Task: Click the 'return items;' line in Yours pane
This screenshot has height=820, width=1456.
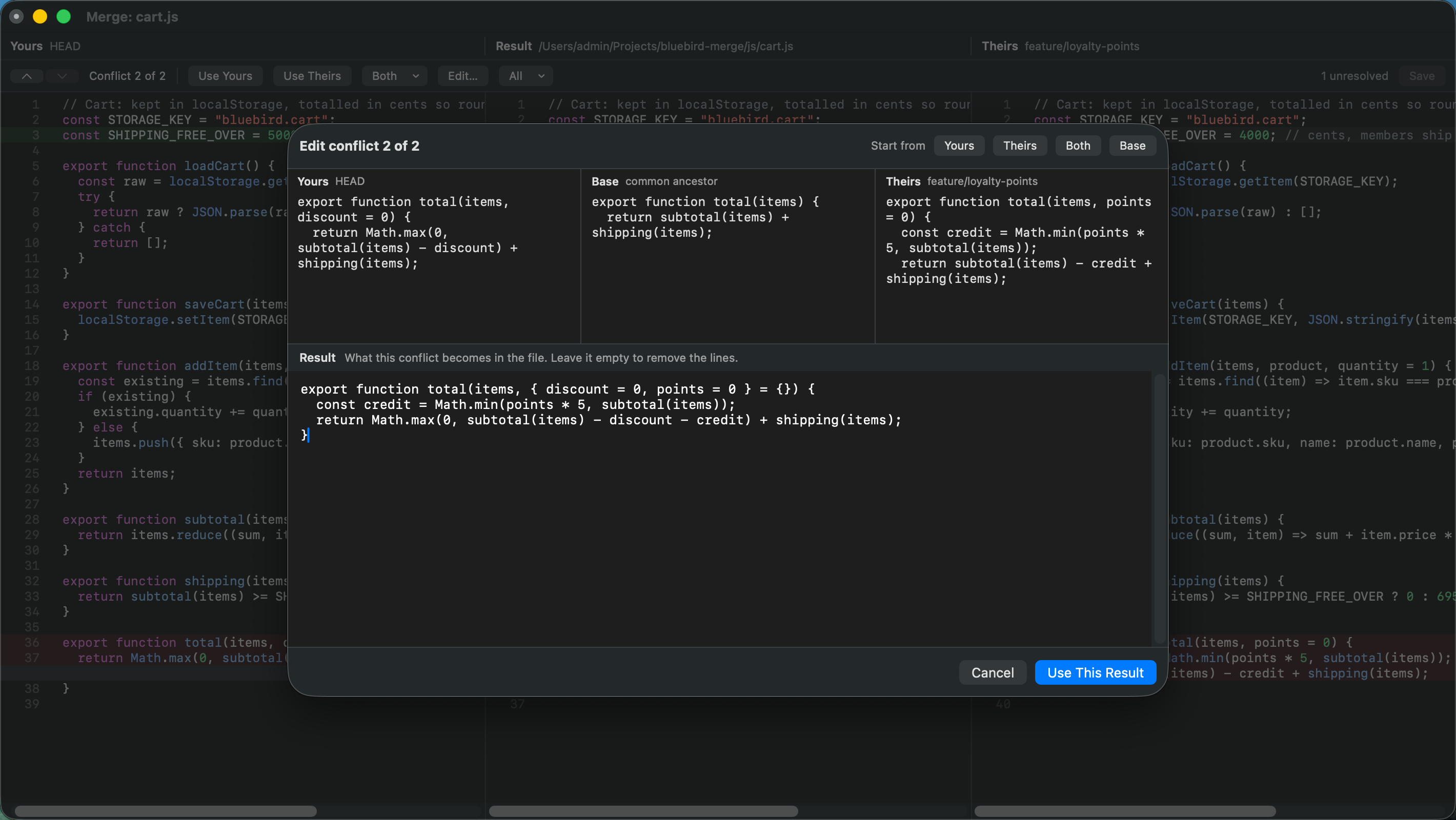Action: point(127,473)
